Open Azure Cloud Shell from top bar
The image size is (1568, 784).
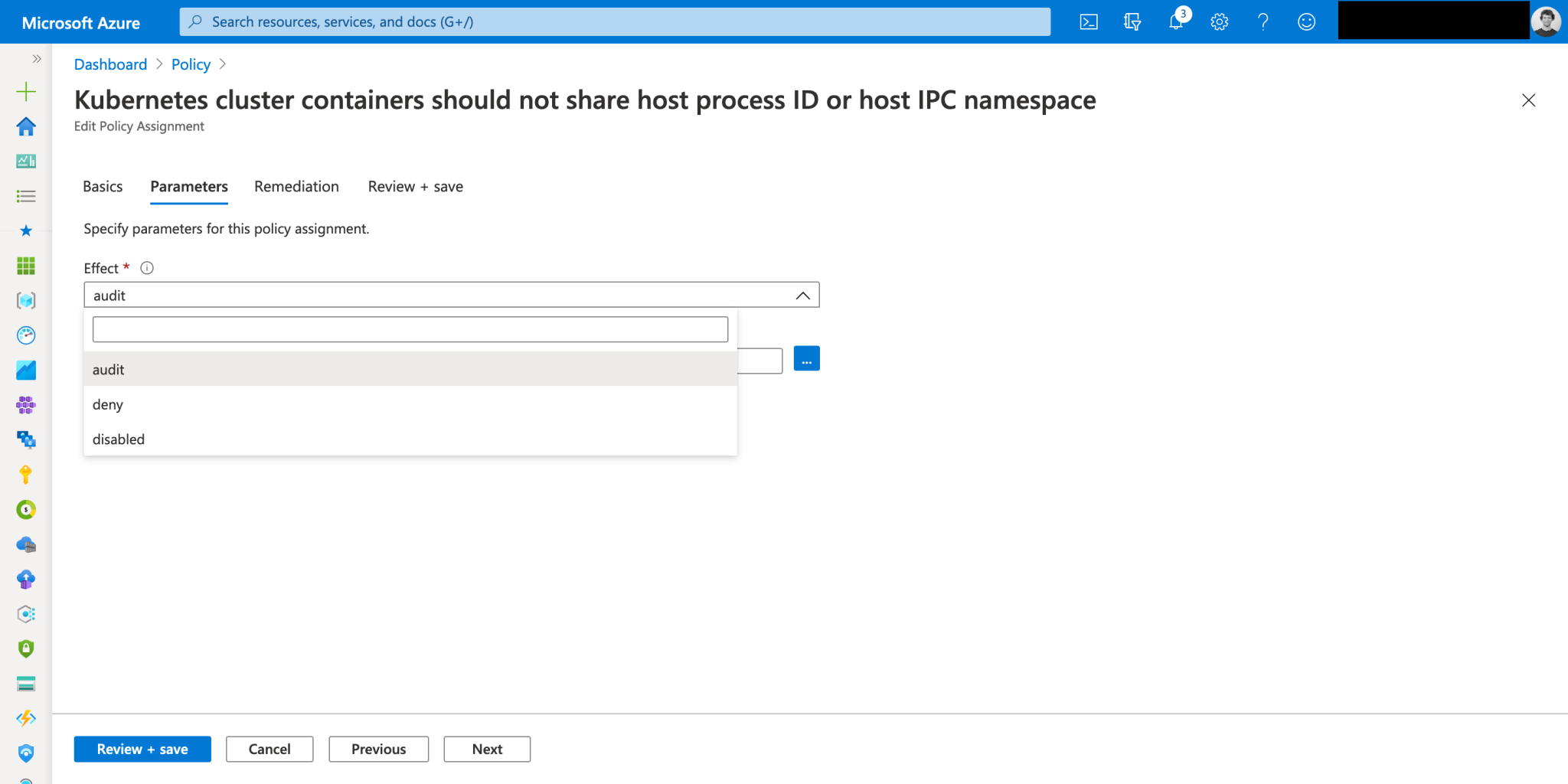tap(1088, 21)
